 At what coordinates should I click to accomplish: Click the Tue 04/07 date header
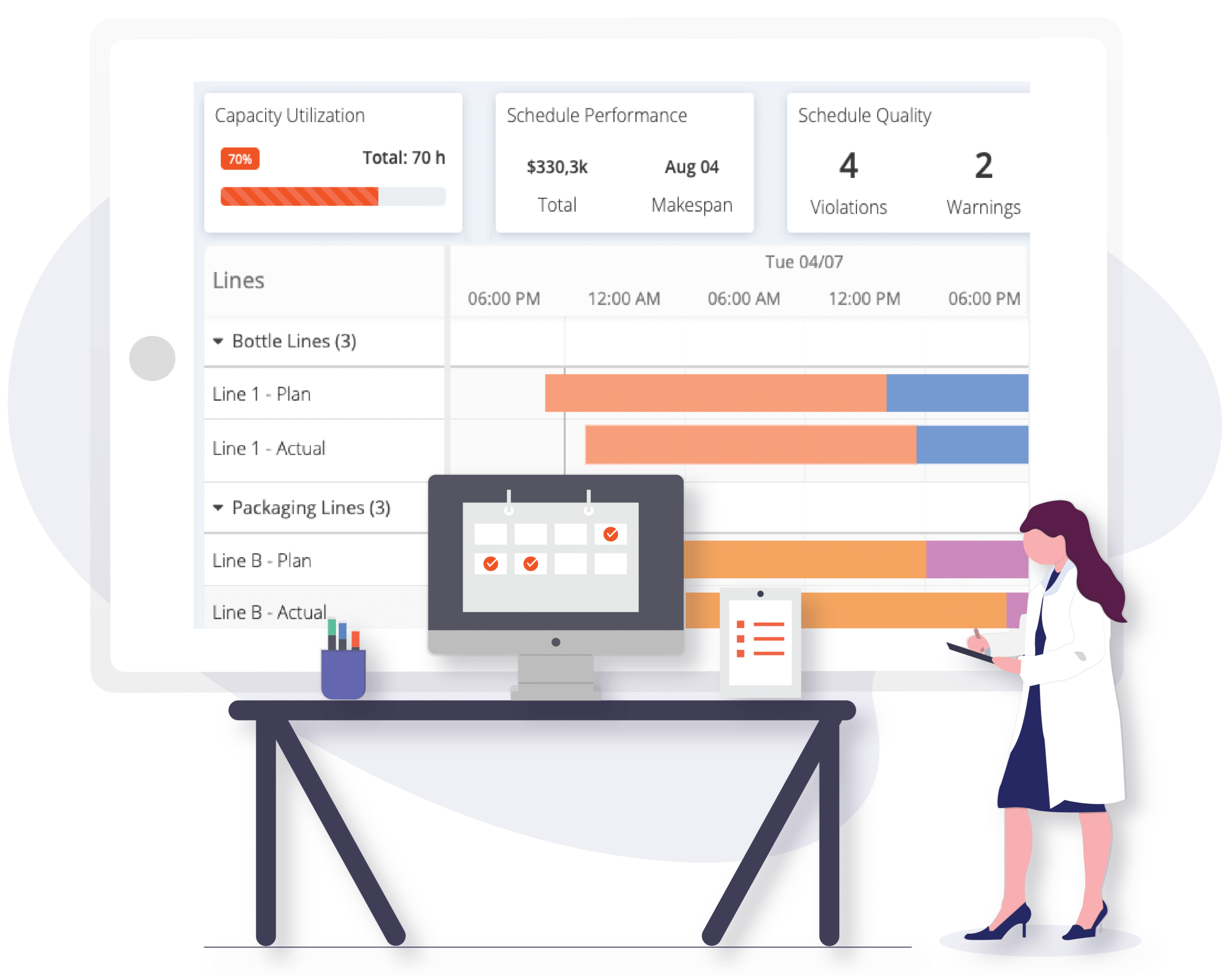tap(804, 262)
